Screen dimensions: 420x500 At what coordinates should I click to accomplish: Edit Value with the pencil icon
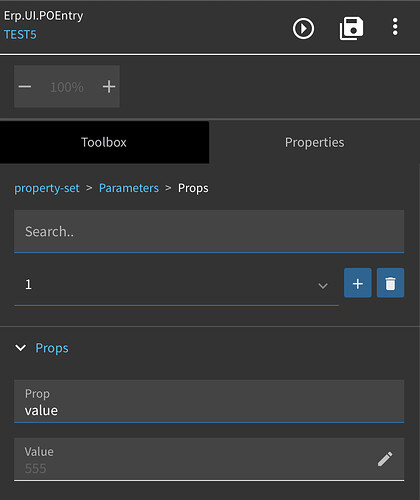point(385,459)
